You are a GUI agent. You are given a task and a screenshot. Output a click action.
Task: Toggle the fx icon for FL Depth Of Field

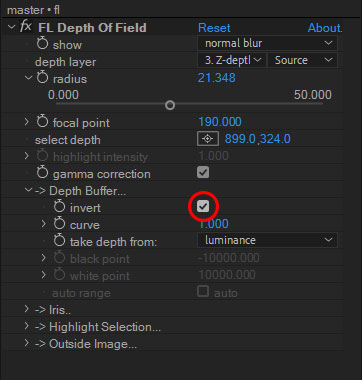[26, 27]
